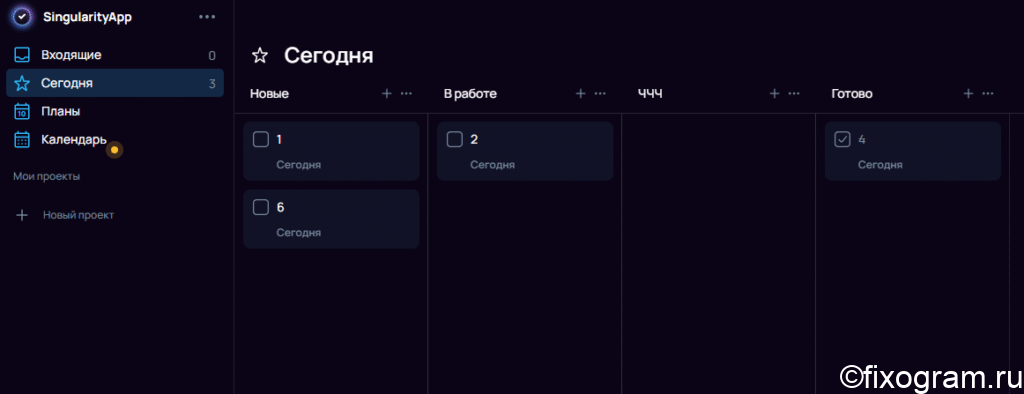Check the checkbox for task 2

(455, 139)
